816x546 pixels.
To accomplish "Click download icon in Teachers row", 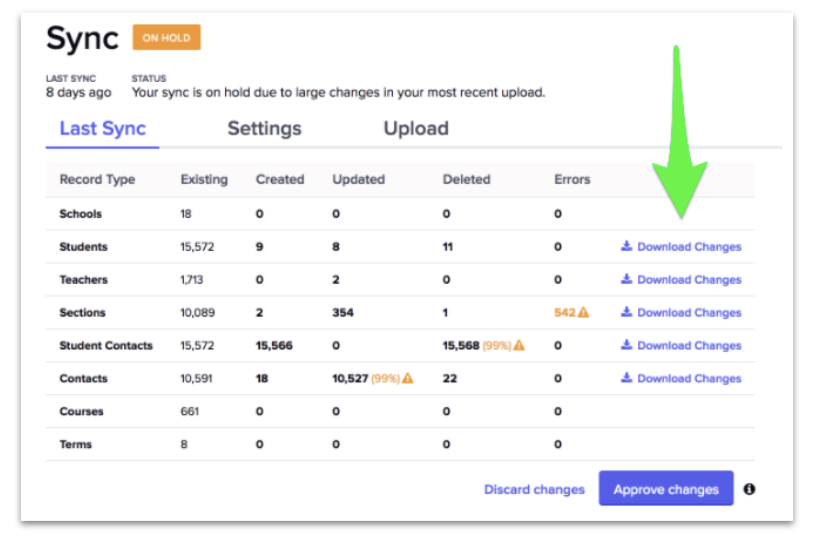I will pos(627,278).
